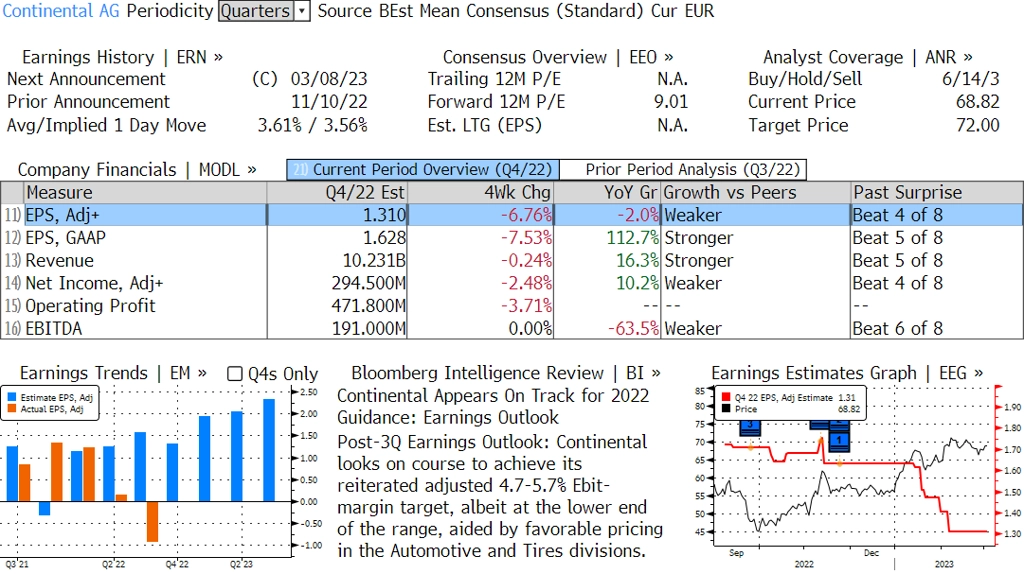Open the Periodicity Quarters dropdown arrow
The width and height of the screenshot is (1024, 574).
[x=302, y=11]
